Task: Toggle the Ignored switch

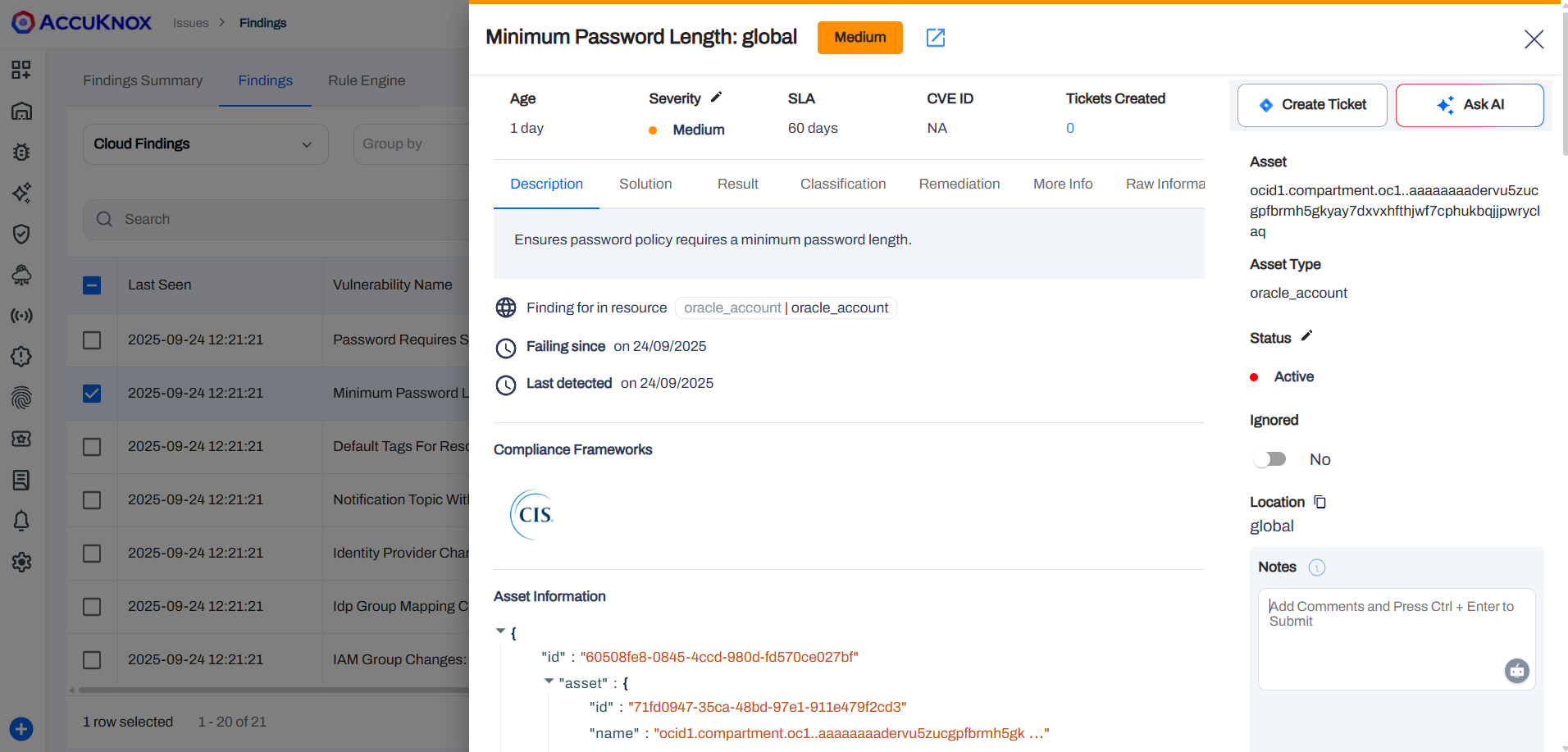Action: pos(1270,459)
